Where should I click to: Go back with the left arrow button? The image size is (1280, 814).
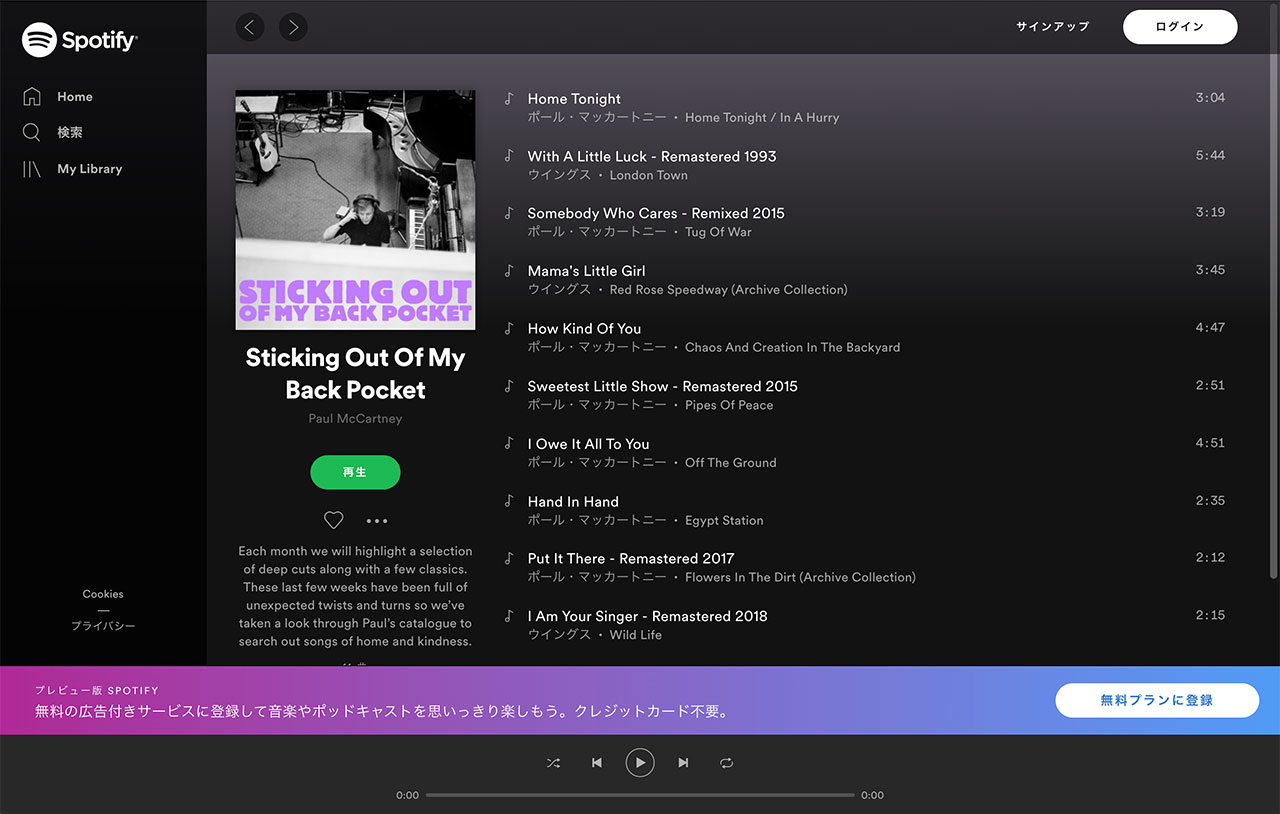click(250, 27)
